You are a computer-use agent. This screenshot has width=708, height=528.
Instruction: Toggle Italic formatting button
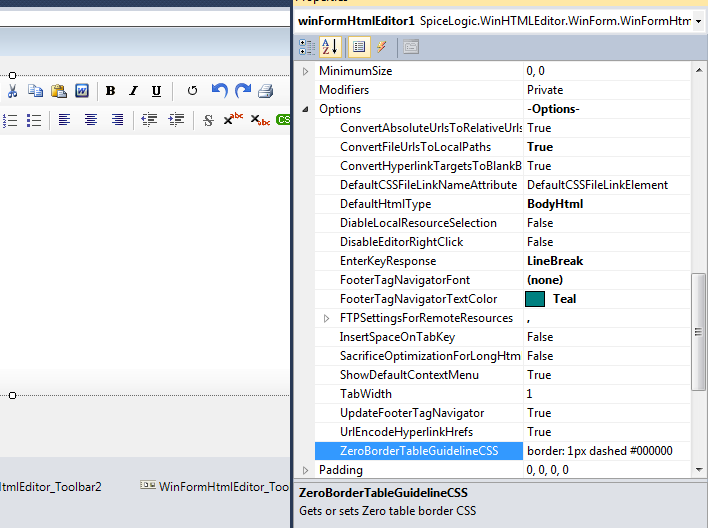pyautogui.click(x=133, y=91)
